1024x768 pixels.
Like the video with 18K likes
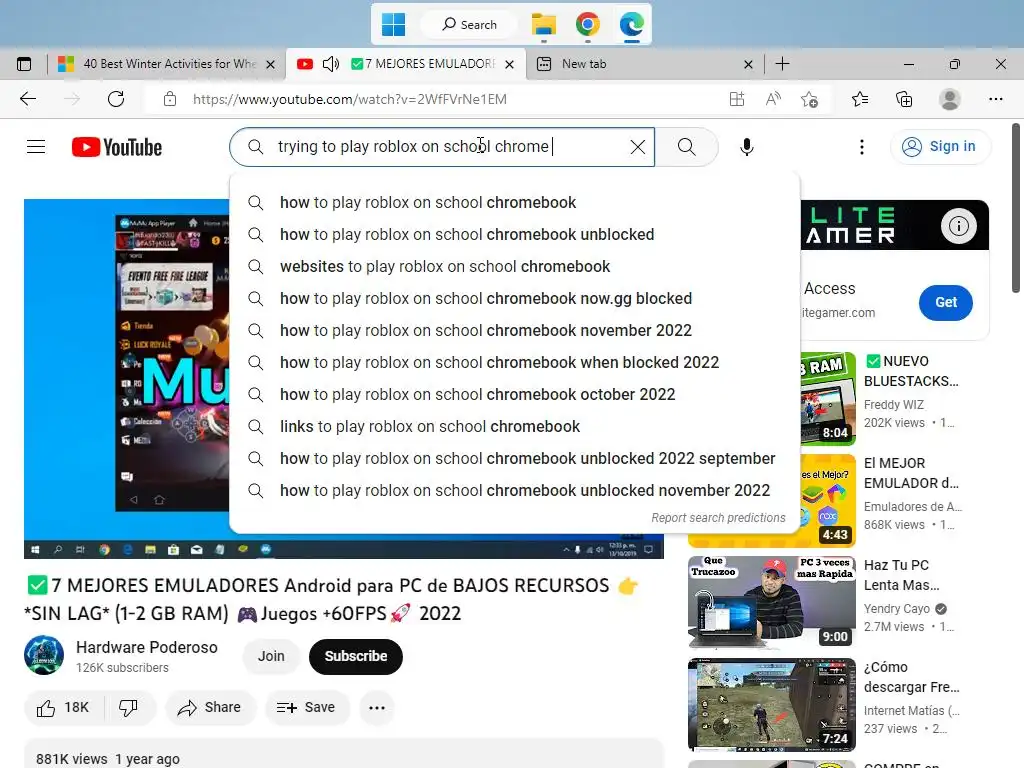(x=63, y=707)
